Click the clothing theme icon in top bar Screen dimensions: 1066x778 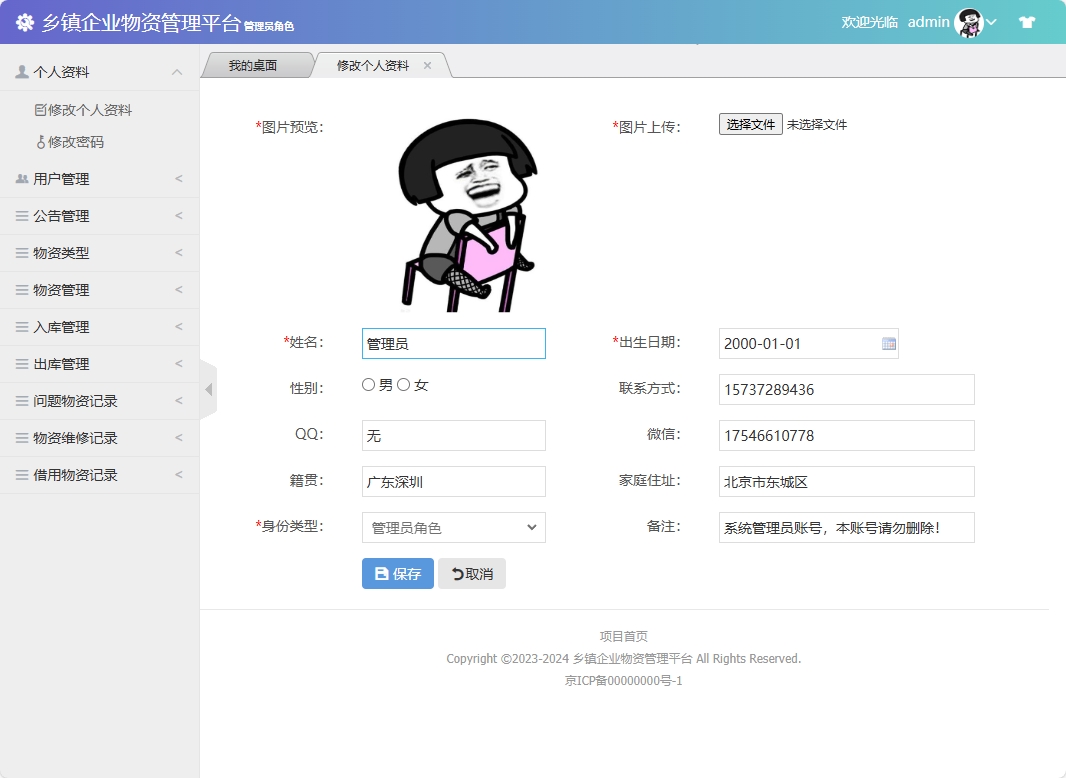click(1027, 21)
